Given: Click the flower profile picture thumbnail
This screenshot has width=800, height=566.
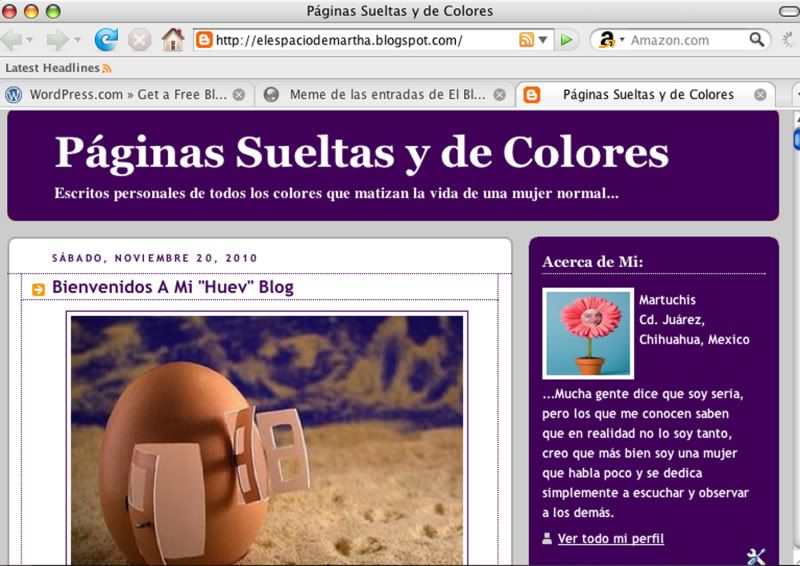Looking at the screenshot, I should [x=588, y=334].
